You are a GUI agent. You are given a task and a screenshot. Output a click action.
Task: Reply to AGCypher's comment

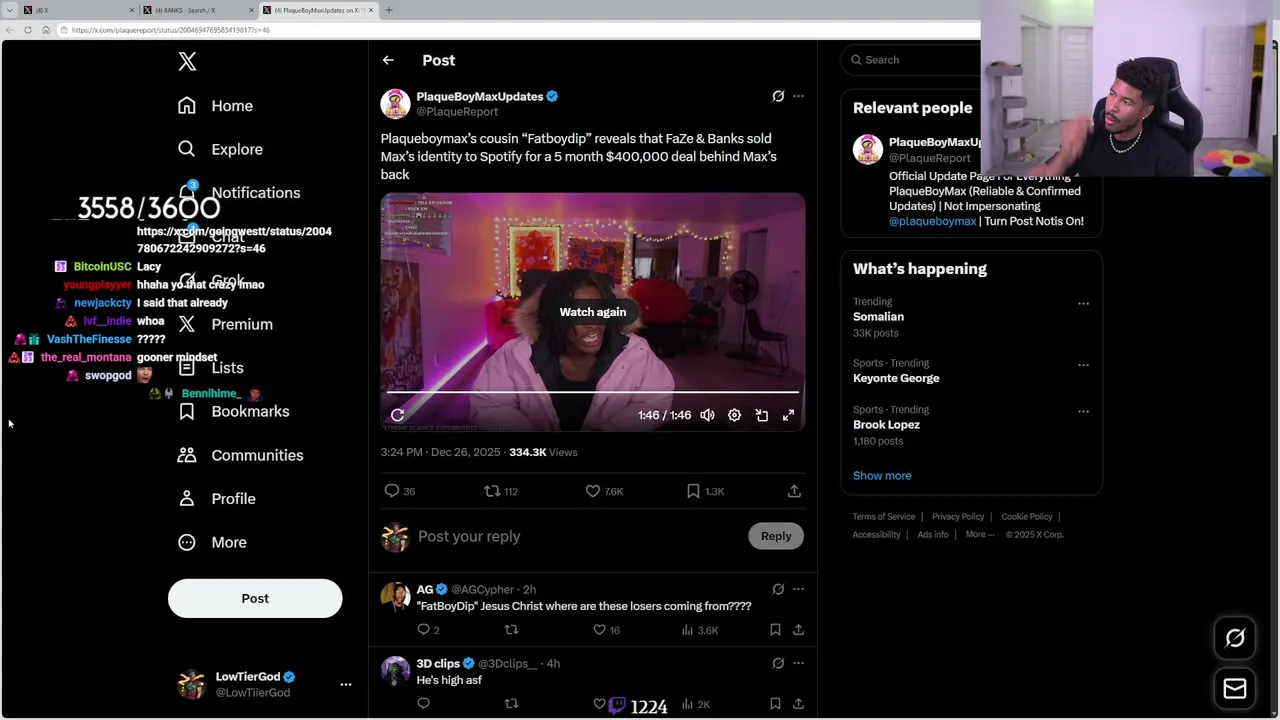(x=428, y=630)
